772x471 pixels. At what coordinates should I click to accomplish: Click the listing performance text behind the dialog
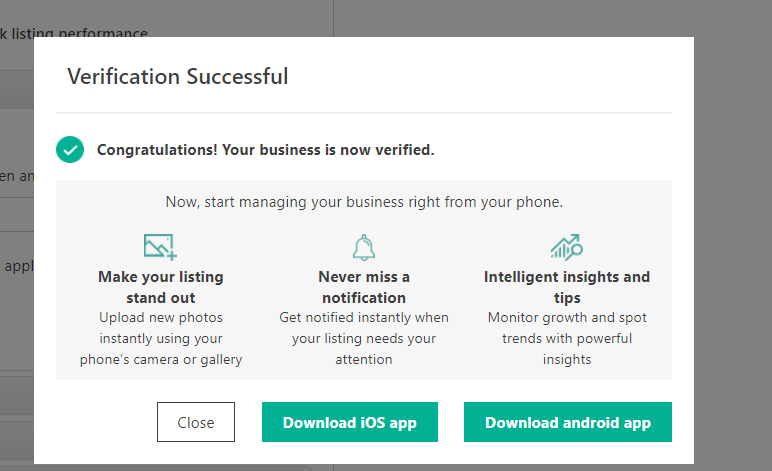74,32
